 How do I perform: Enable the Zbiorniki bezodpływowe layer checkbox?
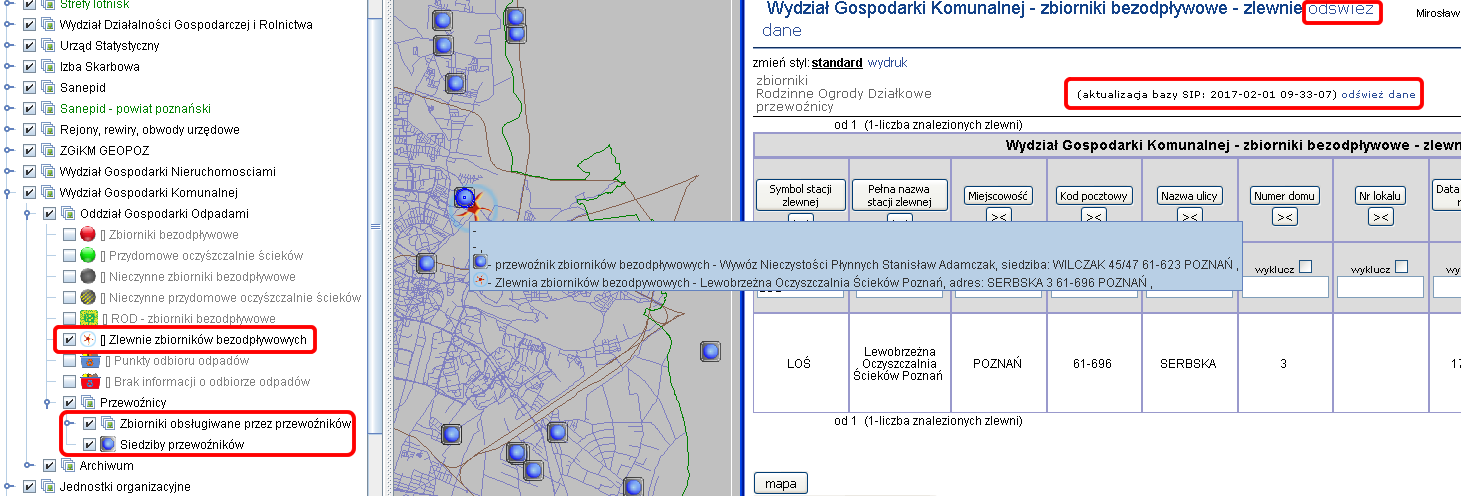(x=68, y=235)
